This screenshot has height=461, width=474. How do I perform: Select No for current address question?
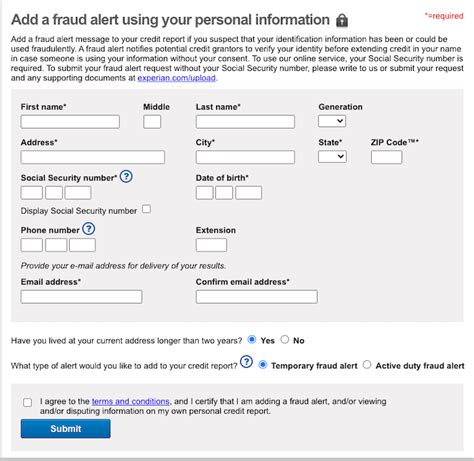pyautogui.click(x=284, y=340)
